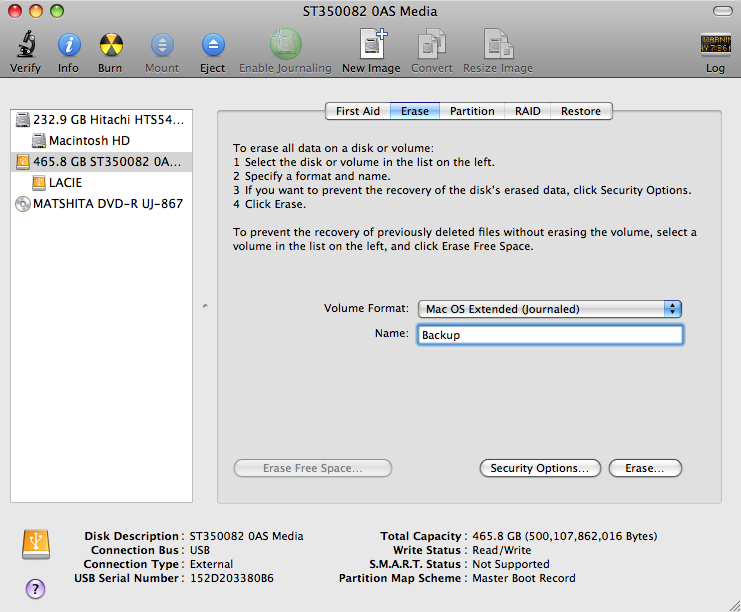Open the Log viewer icon
This screenshot has width=741, height=612.
[x=715, y=44]
